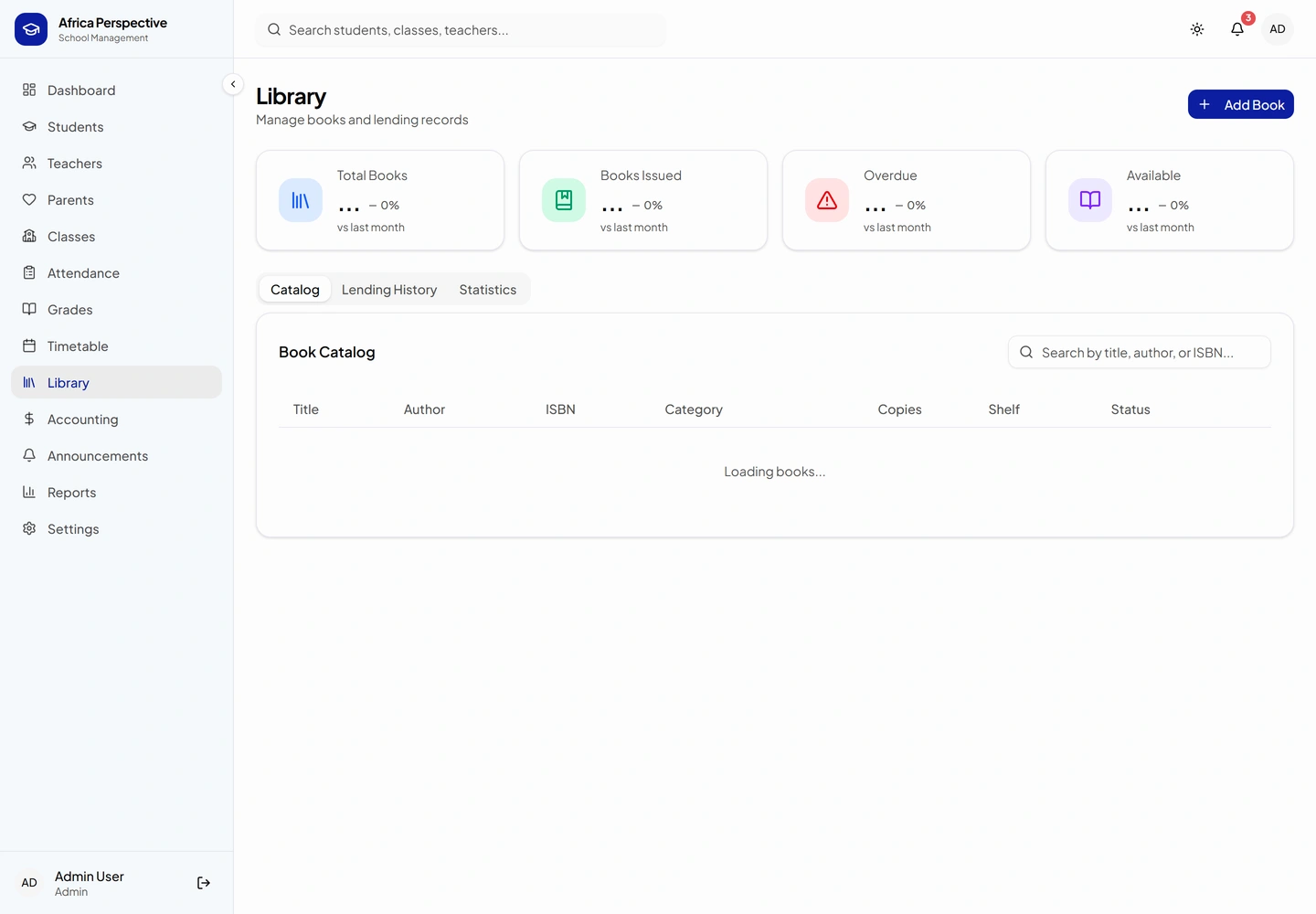
Task: Click the global search students field
Action: tap(462, 30)
